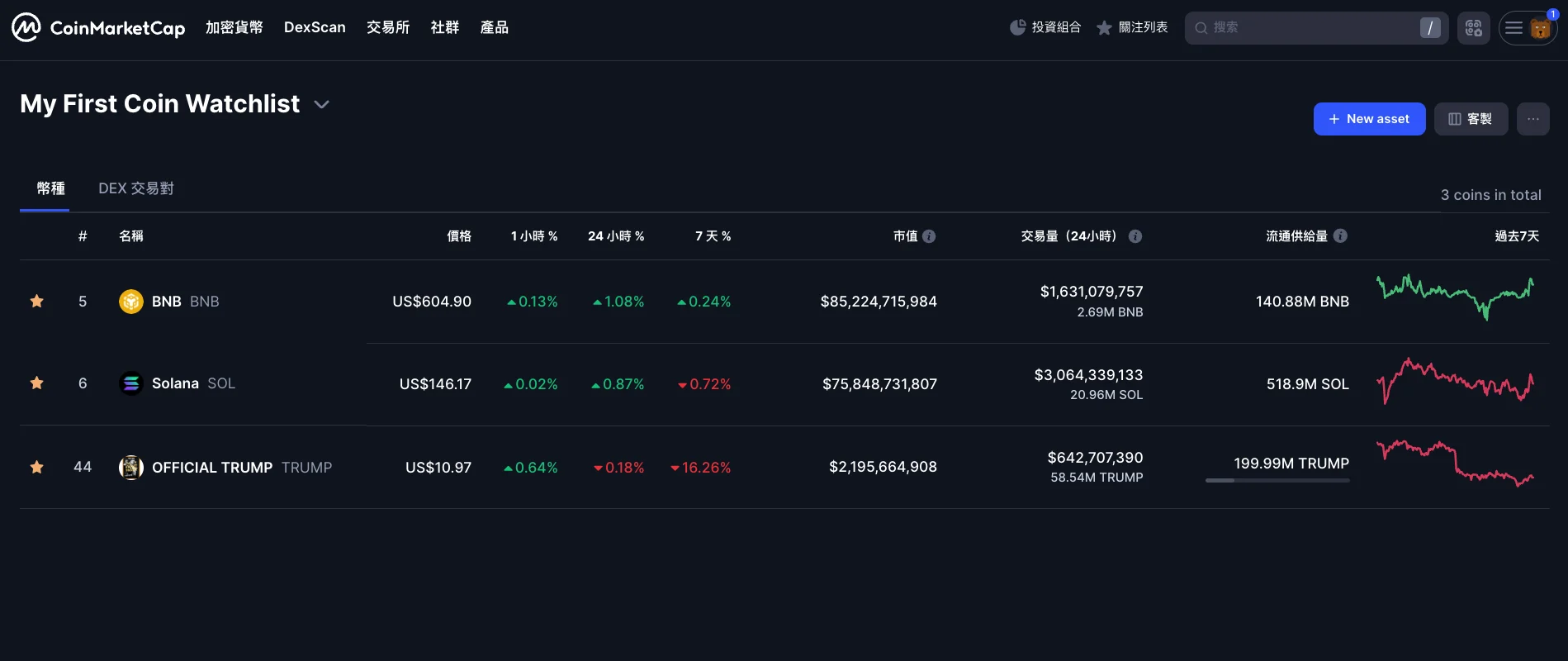Click the CoinMarketCap logo
Image resolution: width=1568 pixels, height=661 pixels.
(98, 27)
